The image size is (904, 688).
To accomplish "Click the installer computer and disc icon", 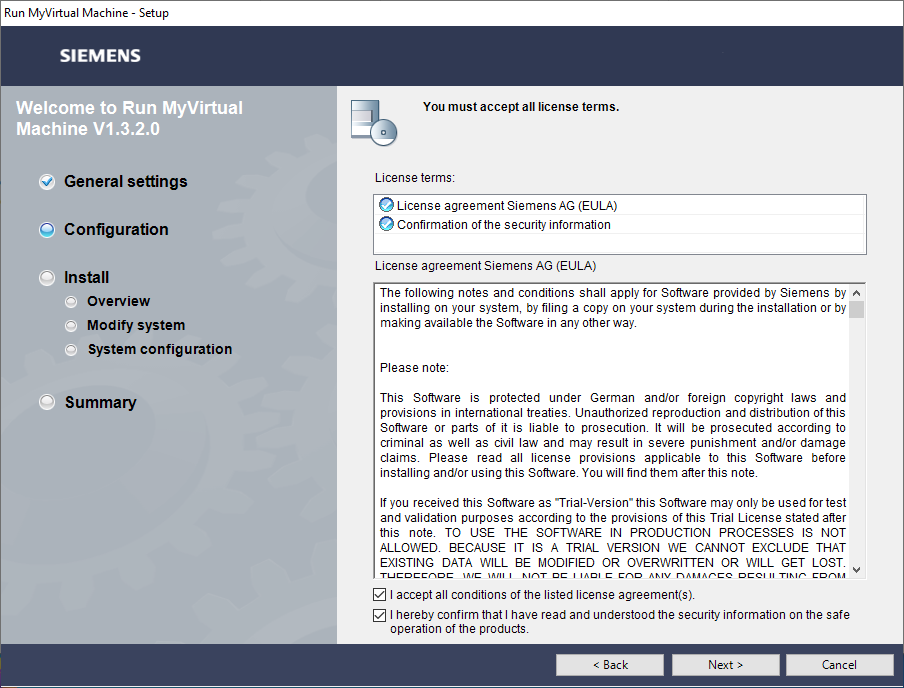I will point(374,123).
